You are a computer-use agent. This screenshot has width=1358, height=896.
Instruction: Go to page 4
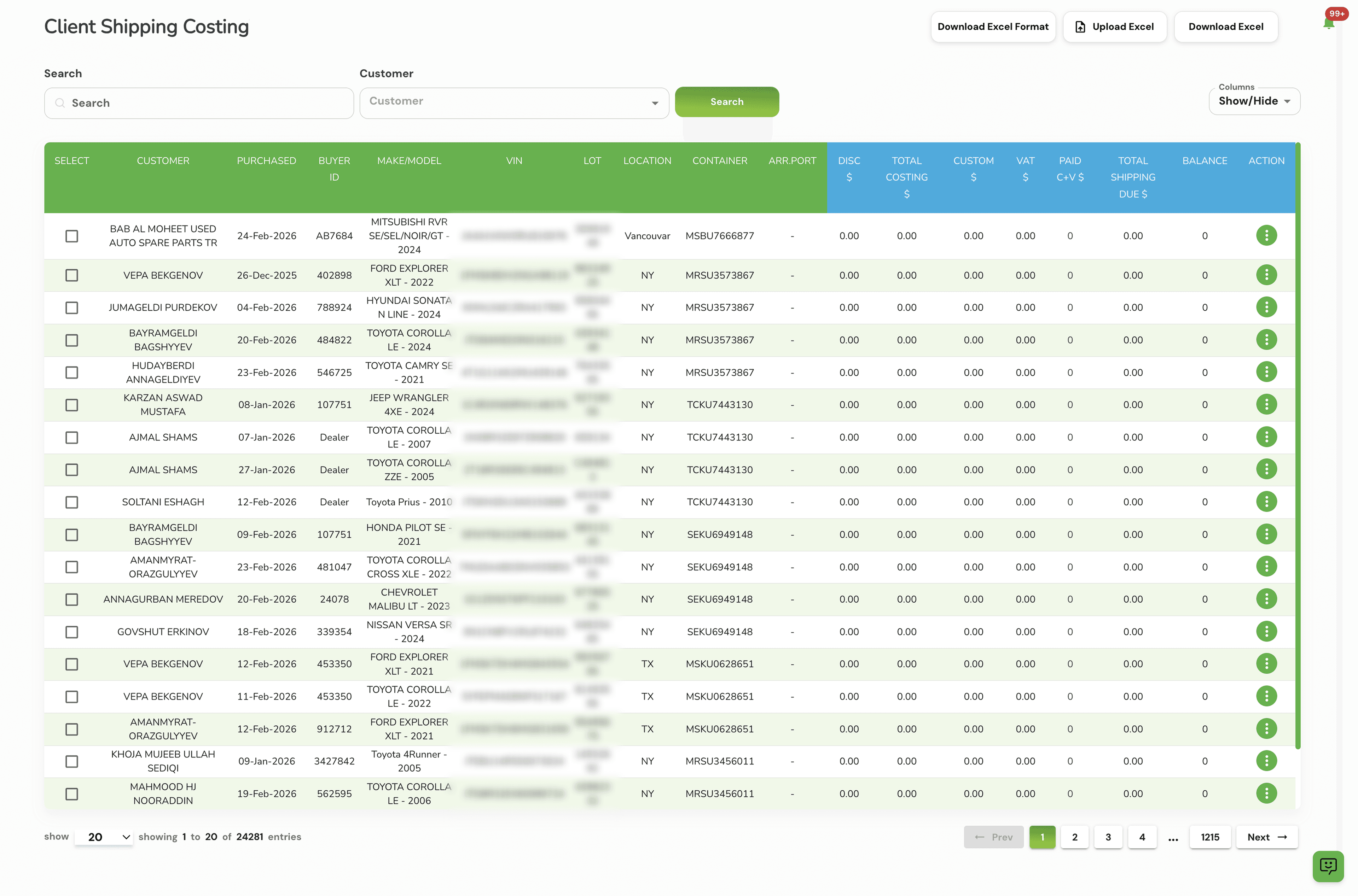[1142, 837]
